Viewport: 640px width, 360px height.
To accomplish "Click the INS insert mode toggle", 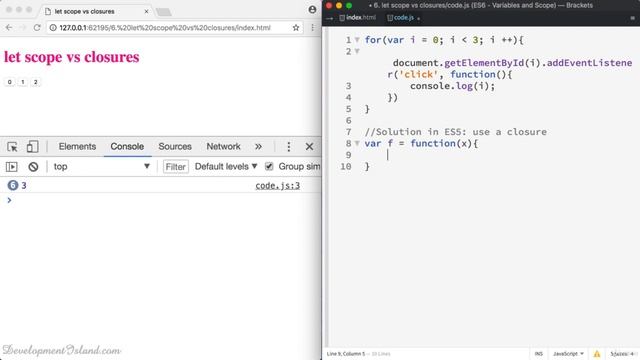I will pos(539,354).
